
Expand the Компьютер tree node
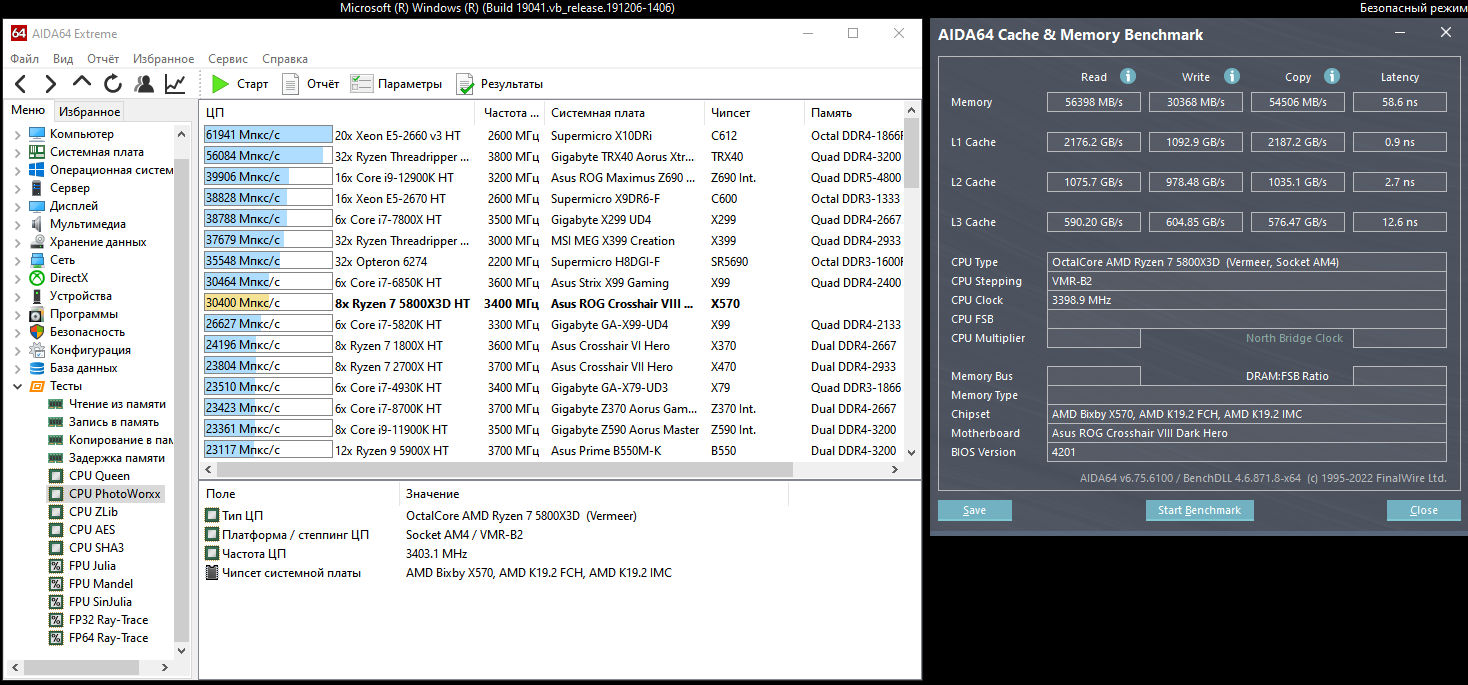(17, 134)
